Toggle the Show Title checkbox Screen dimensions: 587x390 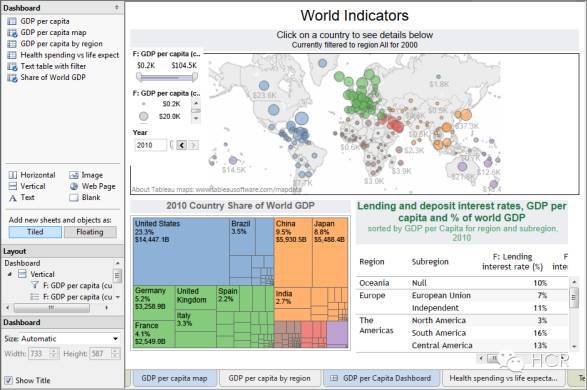tap(8, 380)
